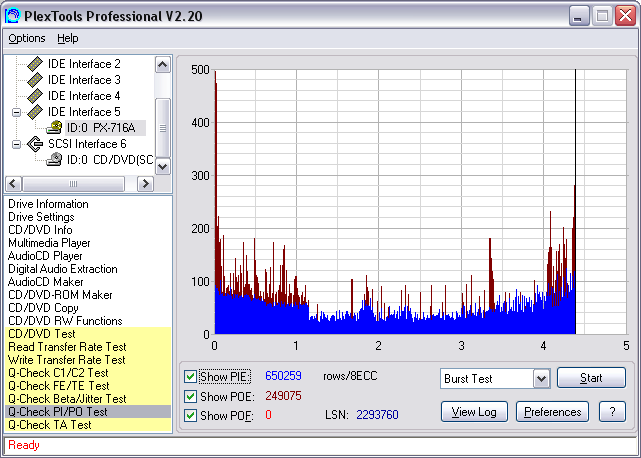Click the IDE Interface 2 chip icon
Screen dimensions: 641x458
pyautogui.click(x=35, y=64)
